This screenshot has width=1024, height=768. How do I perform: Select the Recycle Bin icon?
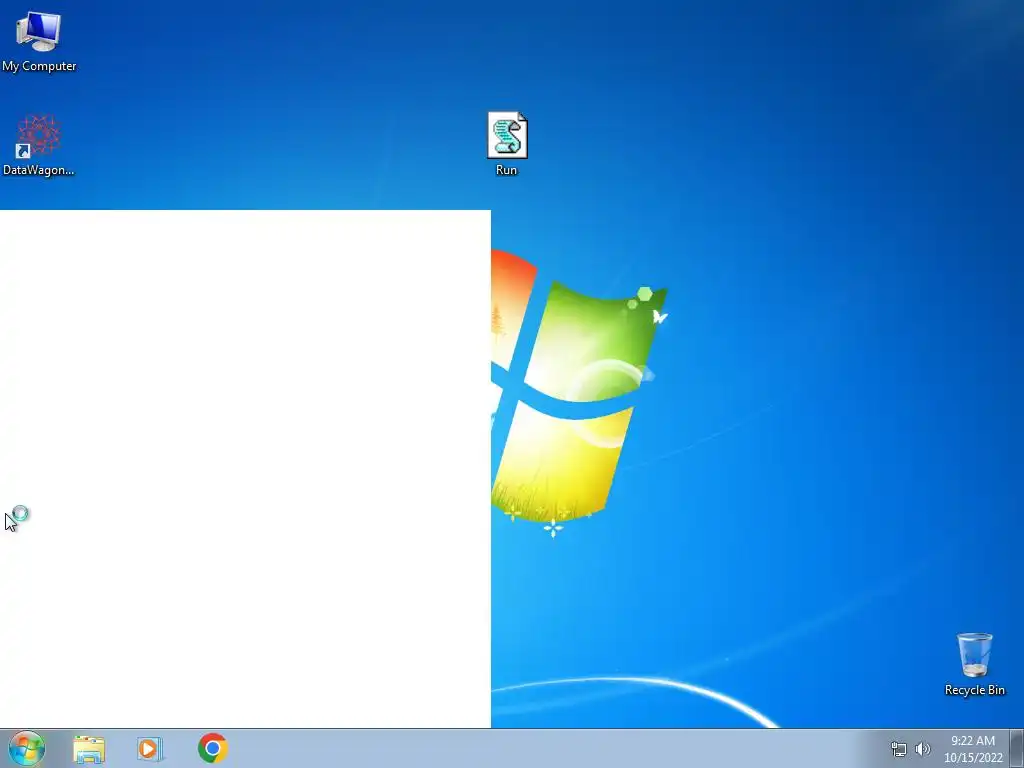tap(974, 664)
